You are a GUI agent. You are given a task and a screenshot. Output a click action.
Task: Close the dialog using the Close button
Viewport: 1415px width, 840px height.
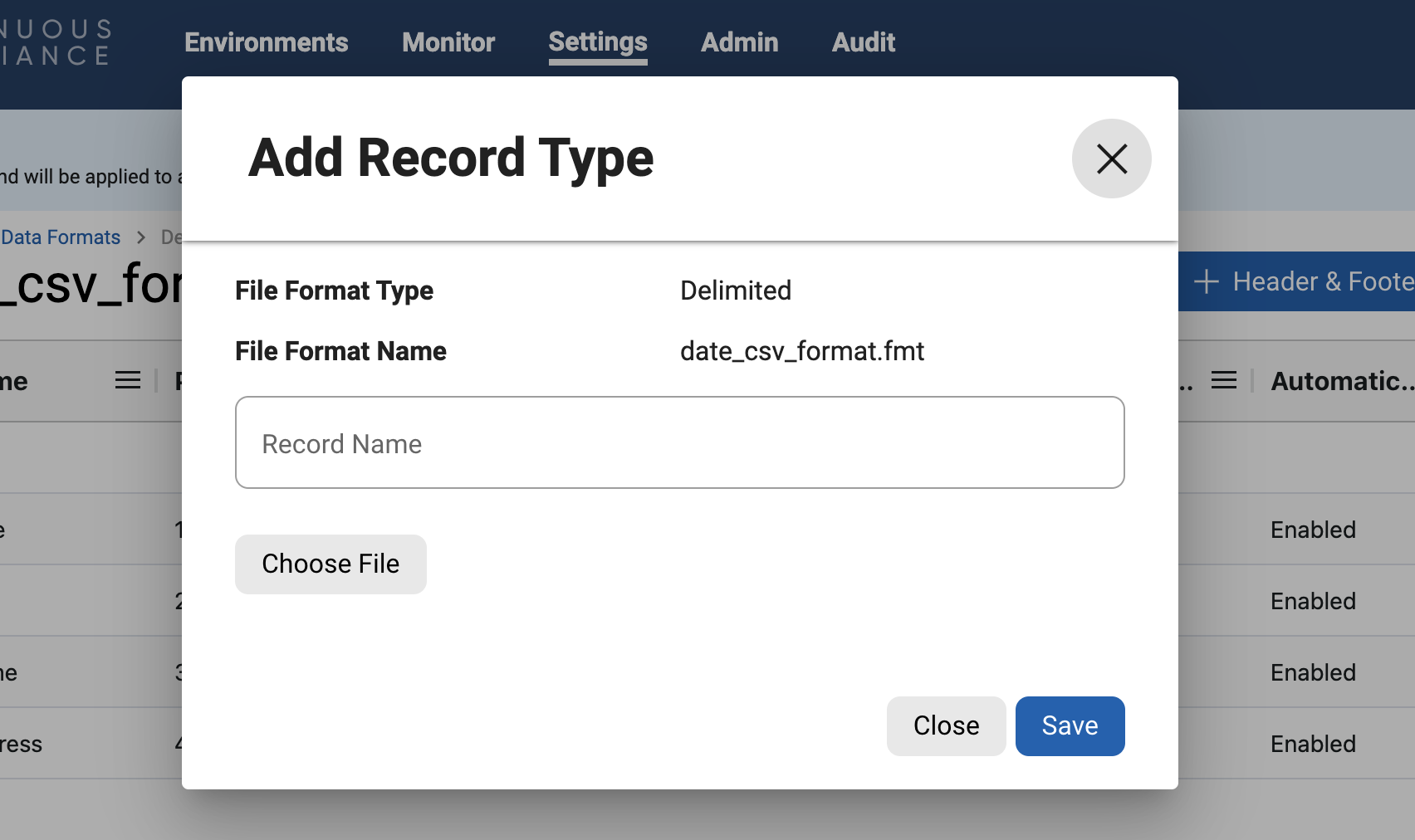(x=946, y=725)
